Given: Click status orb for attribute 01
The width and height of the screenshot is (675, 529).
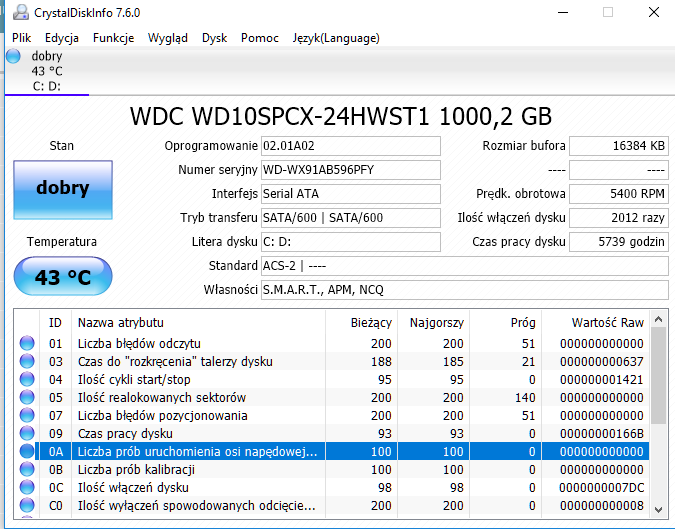Looking at the screenshot, I should click(27, 343).
